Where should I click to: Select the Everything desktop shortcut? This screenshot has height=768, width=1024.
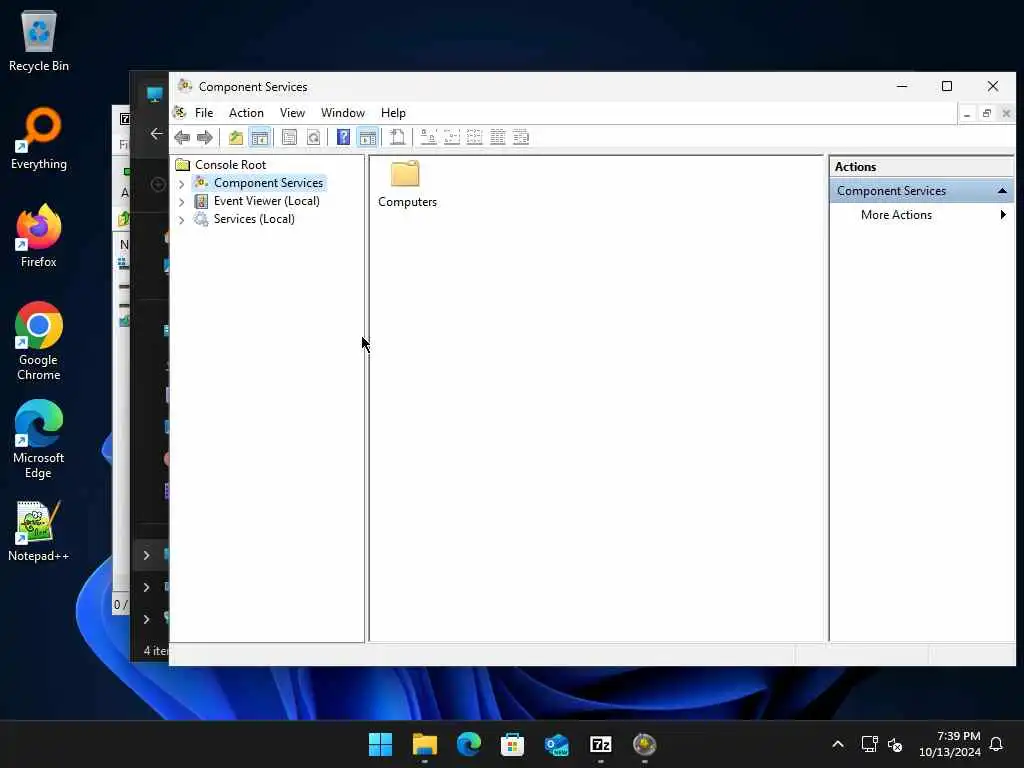[39, 138]
